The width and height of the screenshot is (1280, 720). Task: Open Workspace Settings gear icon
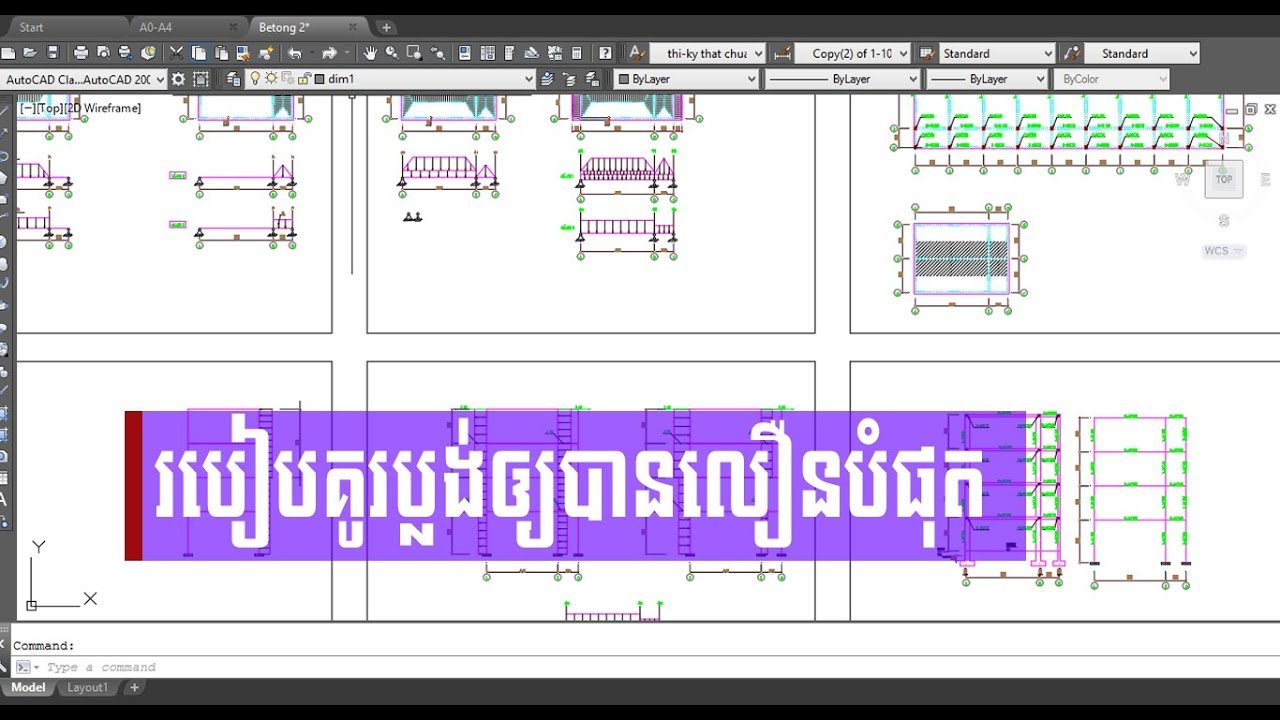pos(178,79)
